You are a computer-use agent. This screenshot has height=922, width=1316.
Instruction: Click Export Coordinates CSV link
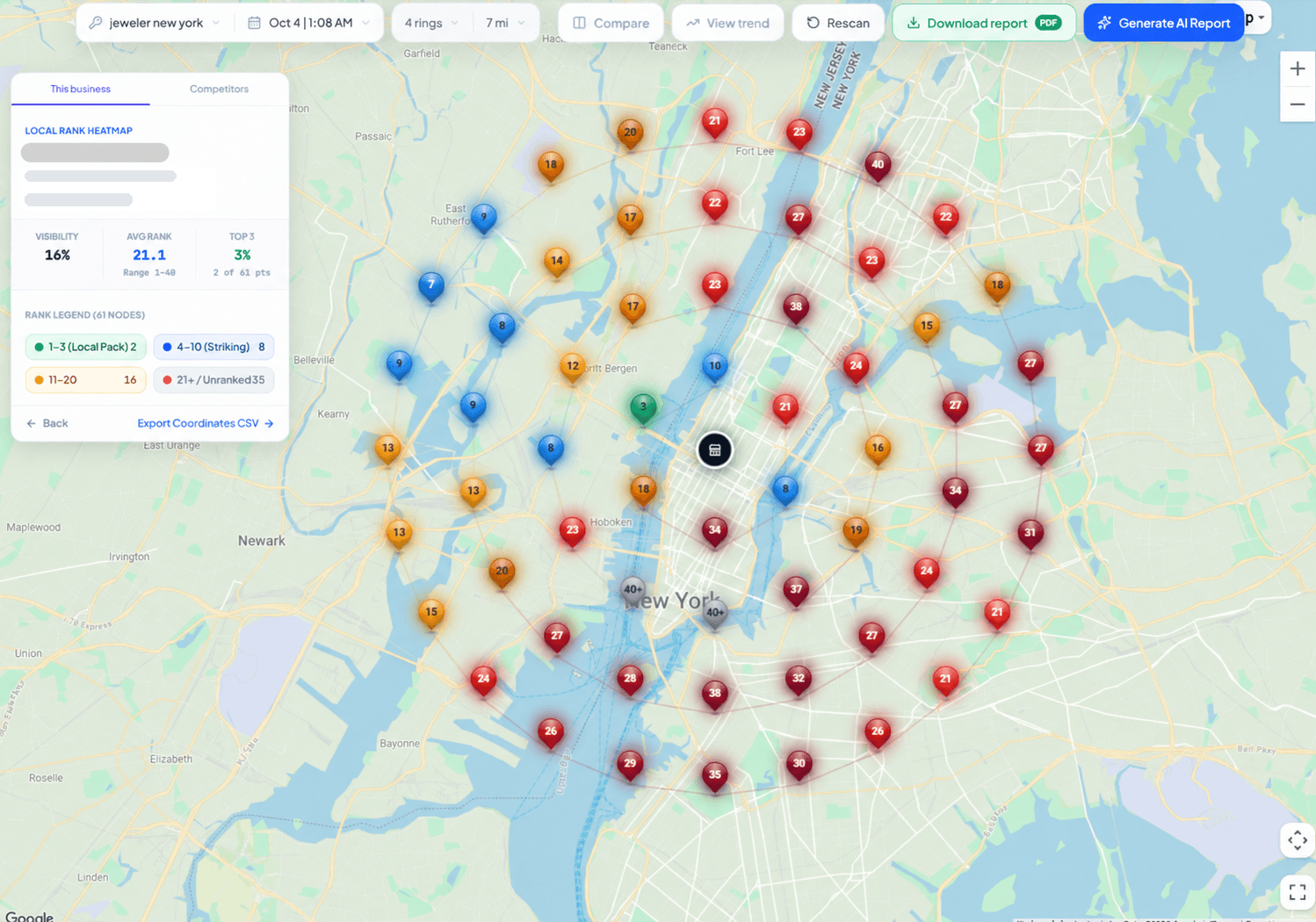tap(206, 423)
